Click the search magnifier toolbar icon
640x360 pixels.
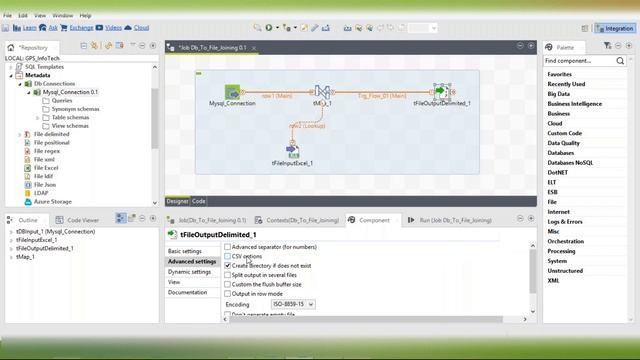pos(257,28)
